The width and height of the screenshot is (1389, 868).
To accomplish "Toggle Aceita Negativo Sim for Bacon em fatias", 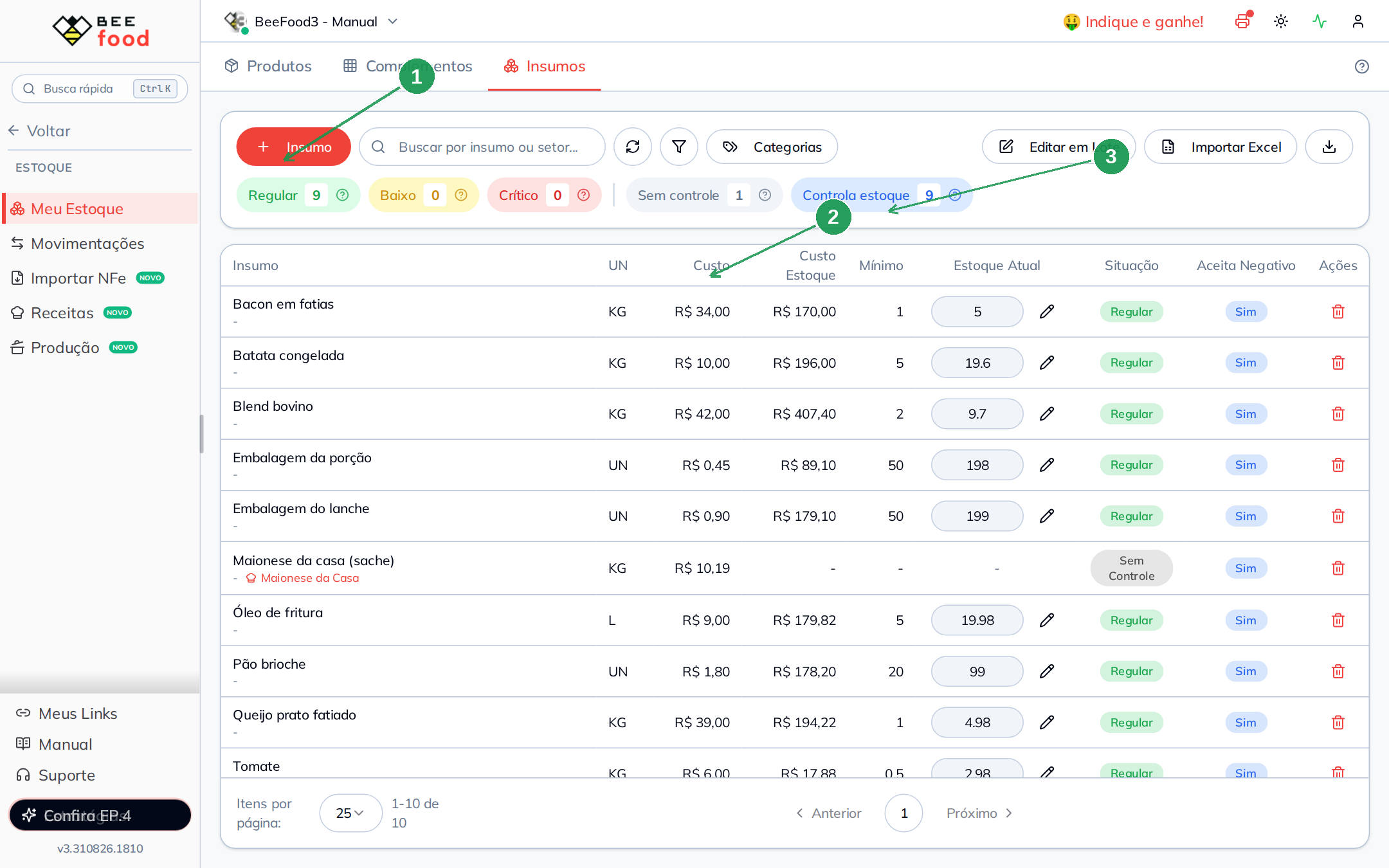I will (1246, 312).
